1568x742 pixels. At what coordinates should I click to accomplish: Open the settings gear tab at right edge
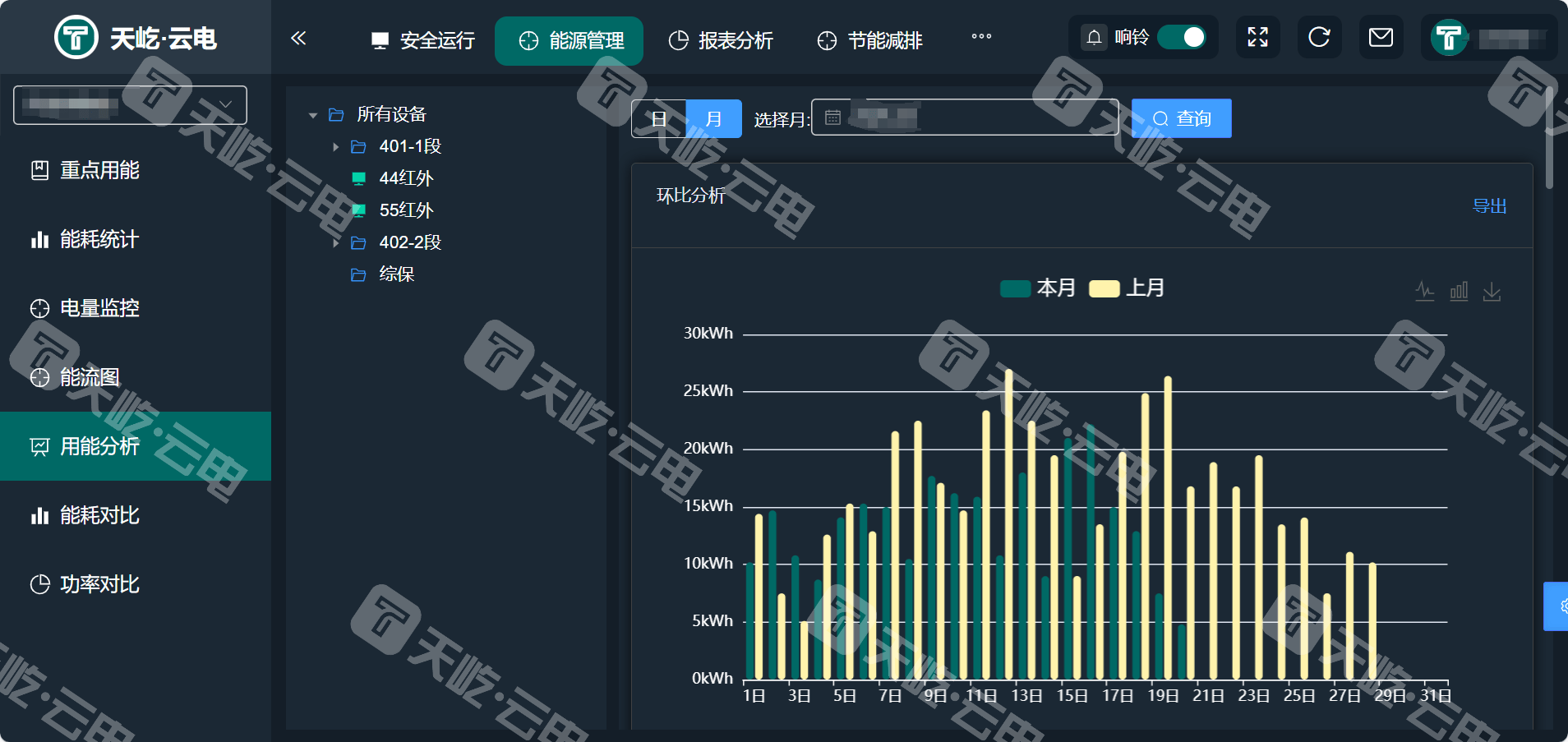pos(1556,606)
